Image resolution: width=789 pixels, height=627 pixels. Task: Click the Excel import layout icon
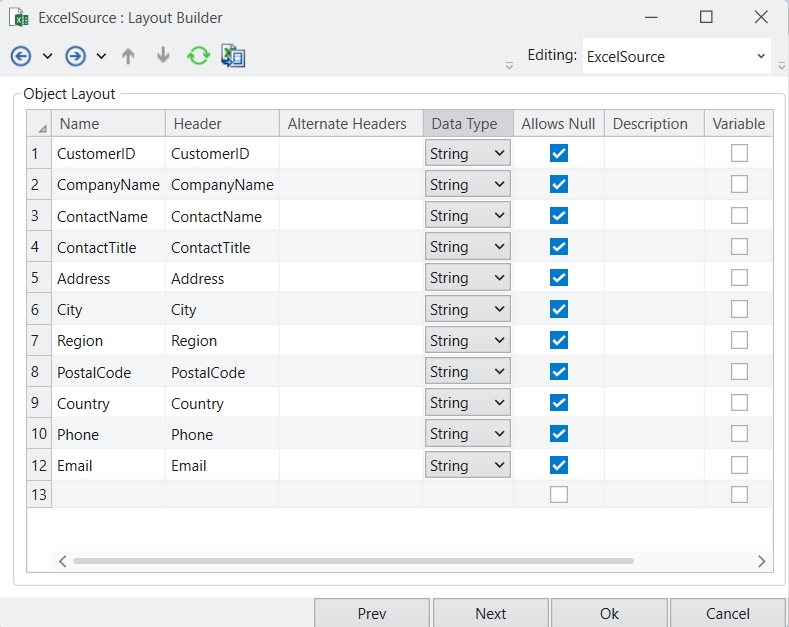[x=233, y=56]
